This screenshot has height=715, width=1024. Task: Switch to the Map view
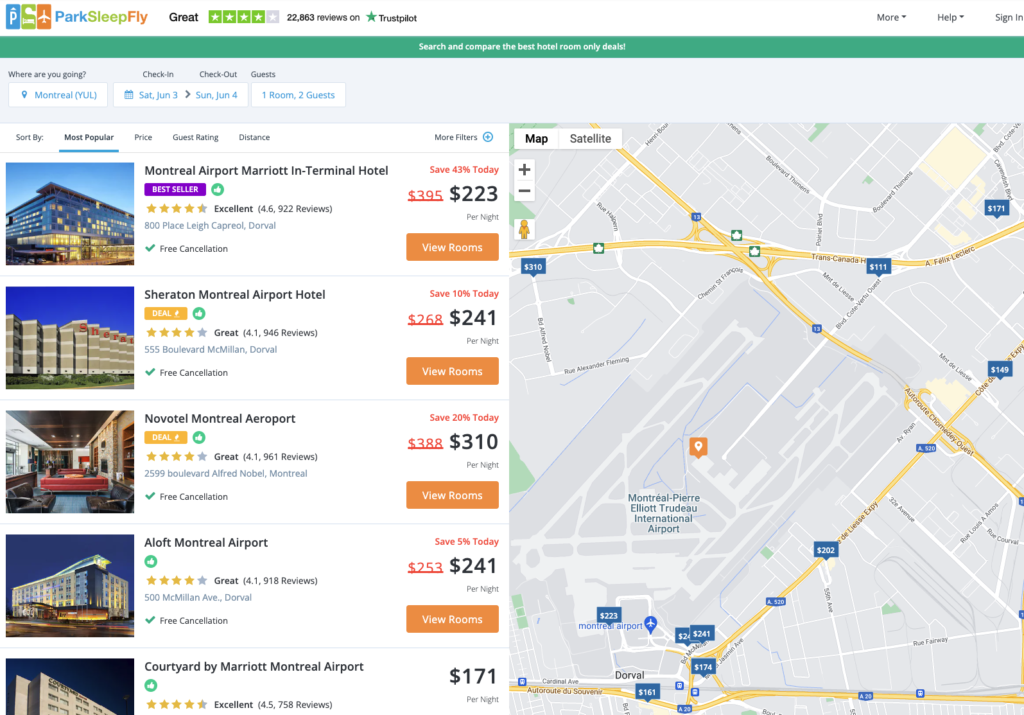tap(536, 139)
